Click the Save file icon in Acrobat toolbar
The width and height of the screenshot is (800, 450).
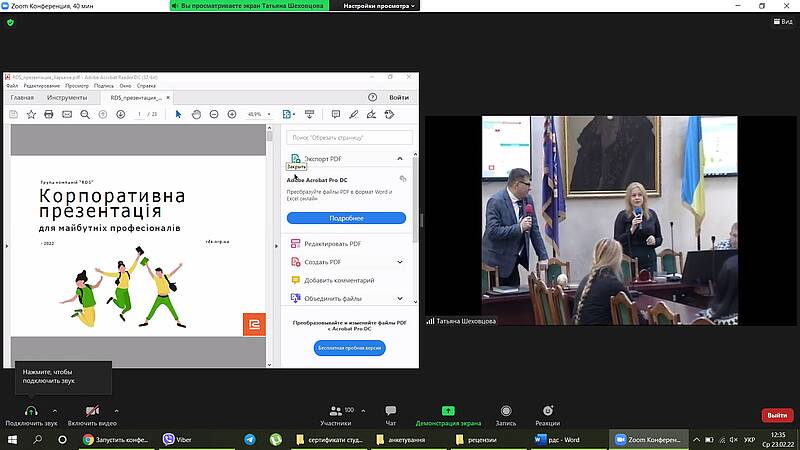pos(13,114)
